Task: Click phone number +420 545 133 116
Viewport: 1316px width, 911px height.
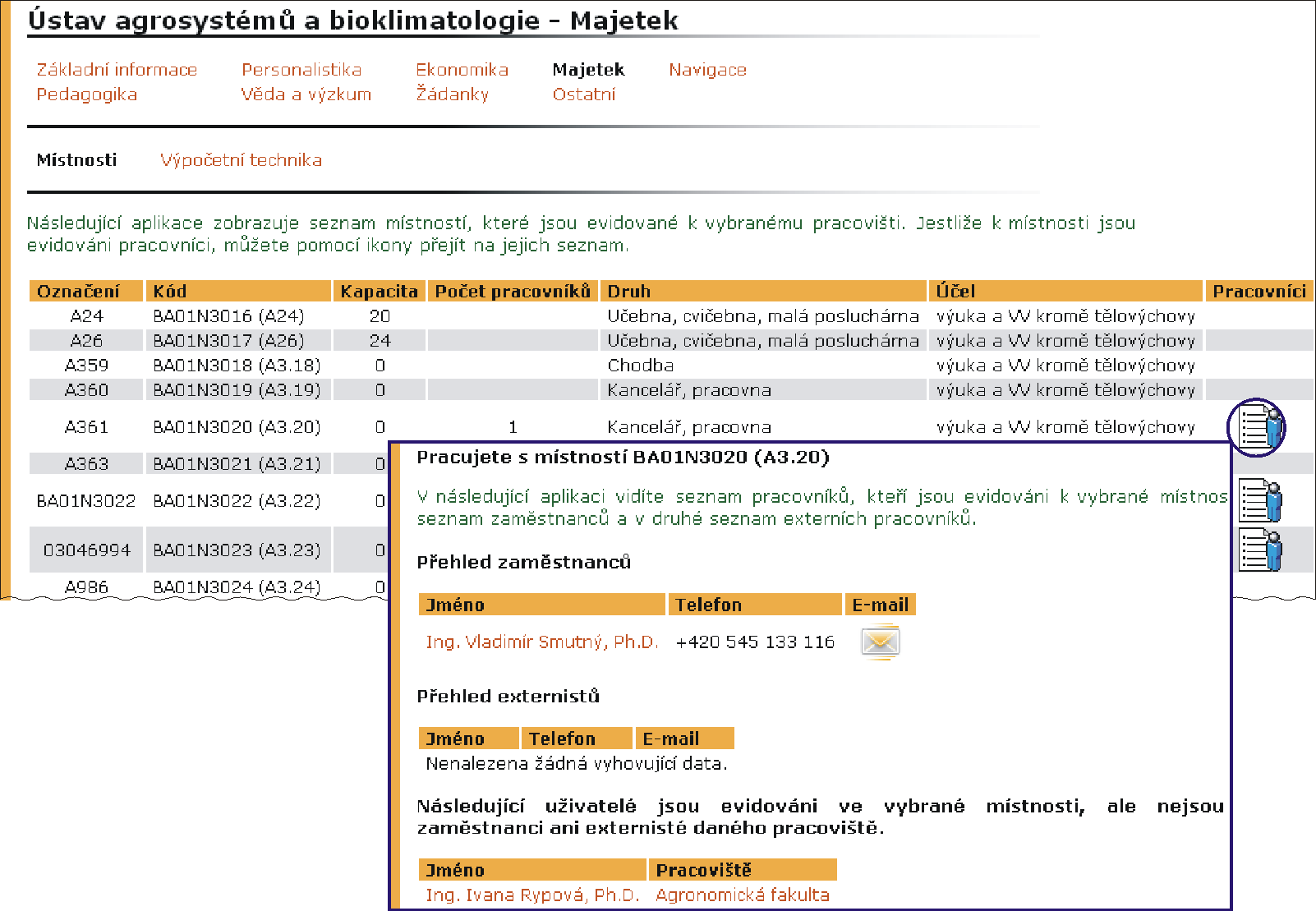Action: [755, 642]
